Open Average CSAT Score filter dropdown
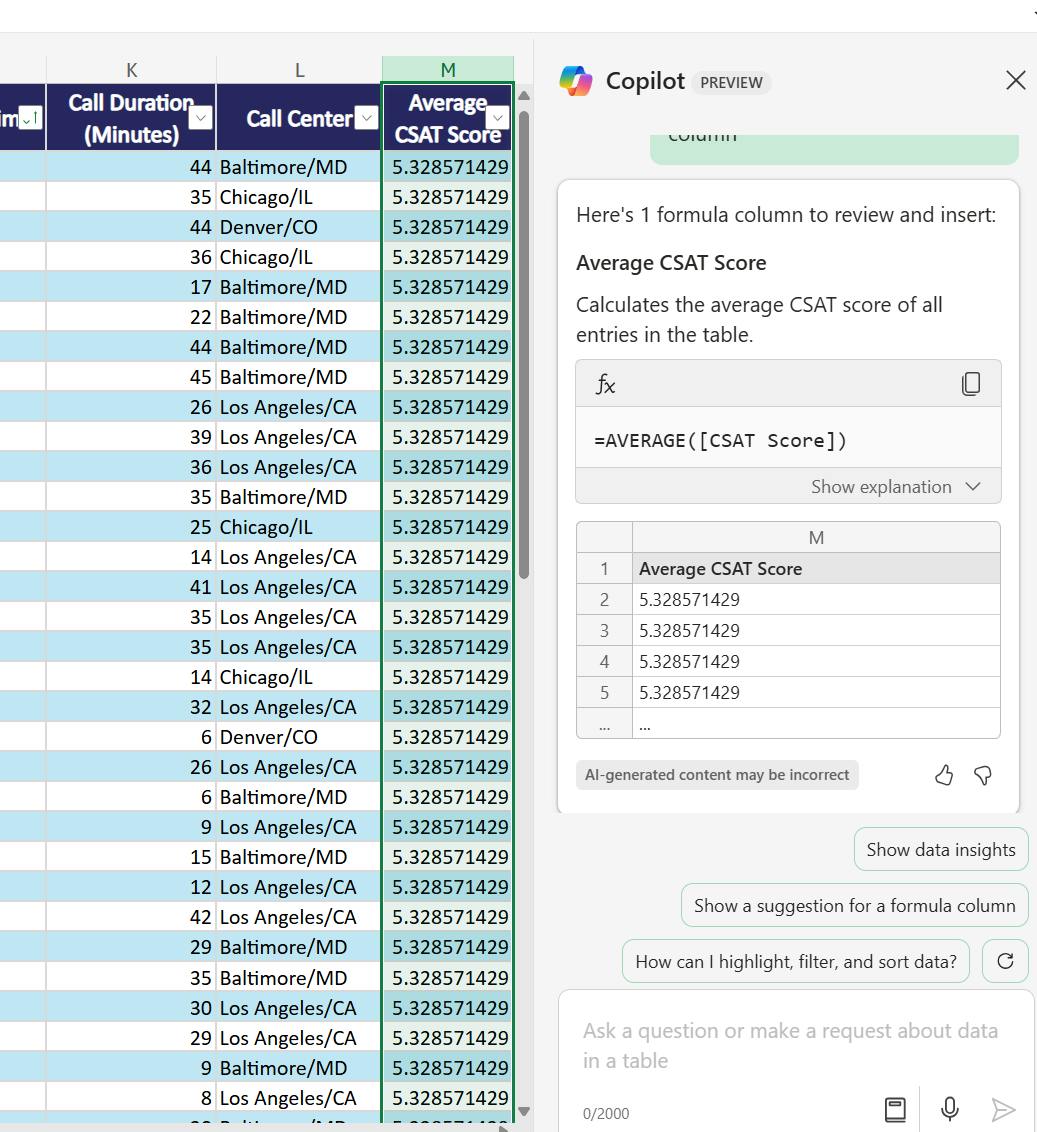Viewport: 1037px width, 1132px height. 498,117
